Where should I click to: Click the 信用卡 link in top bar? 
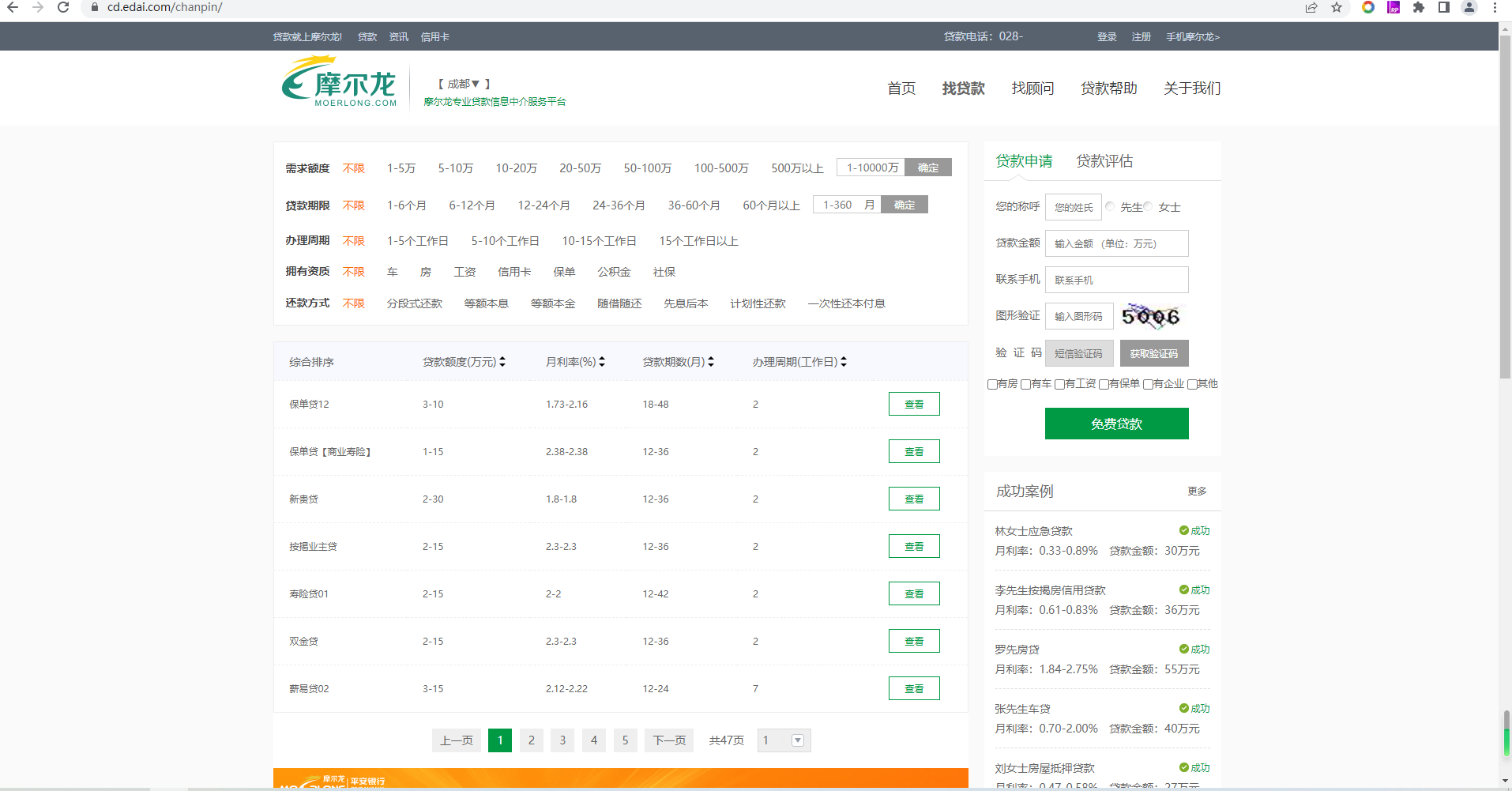tap(434, 37)
